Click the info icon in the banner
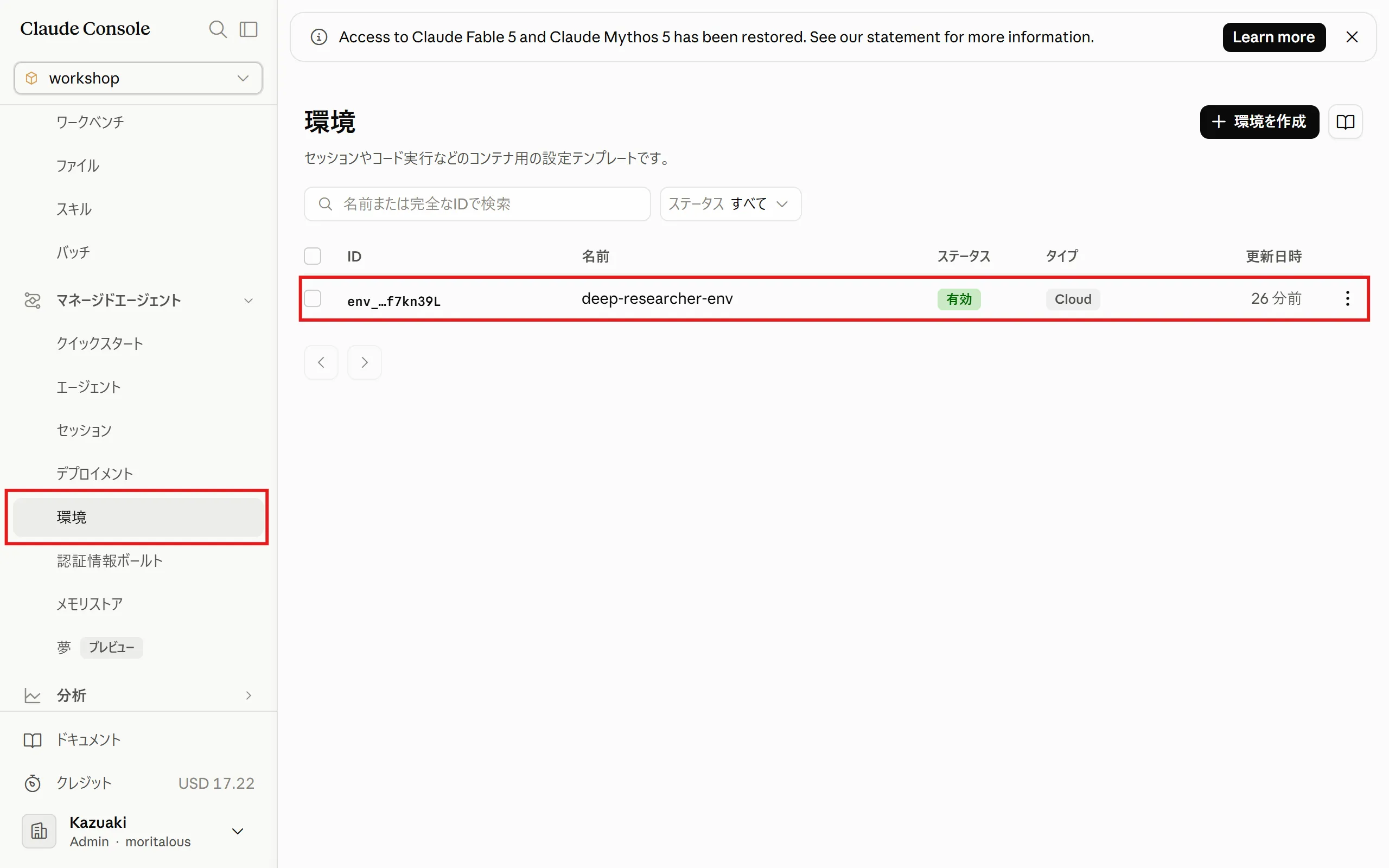Screen dimensions: 1389x868 point(319,37)
